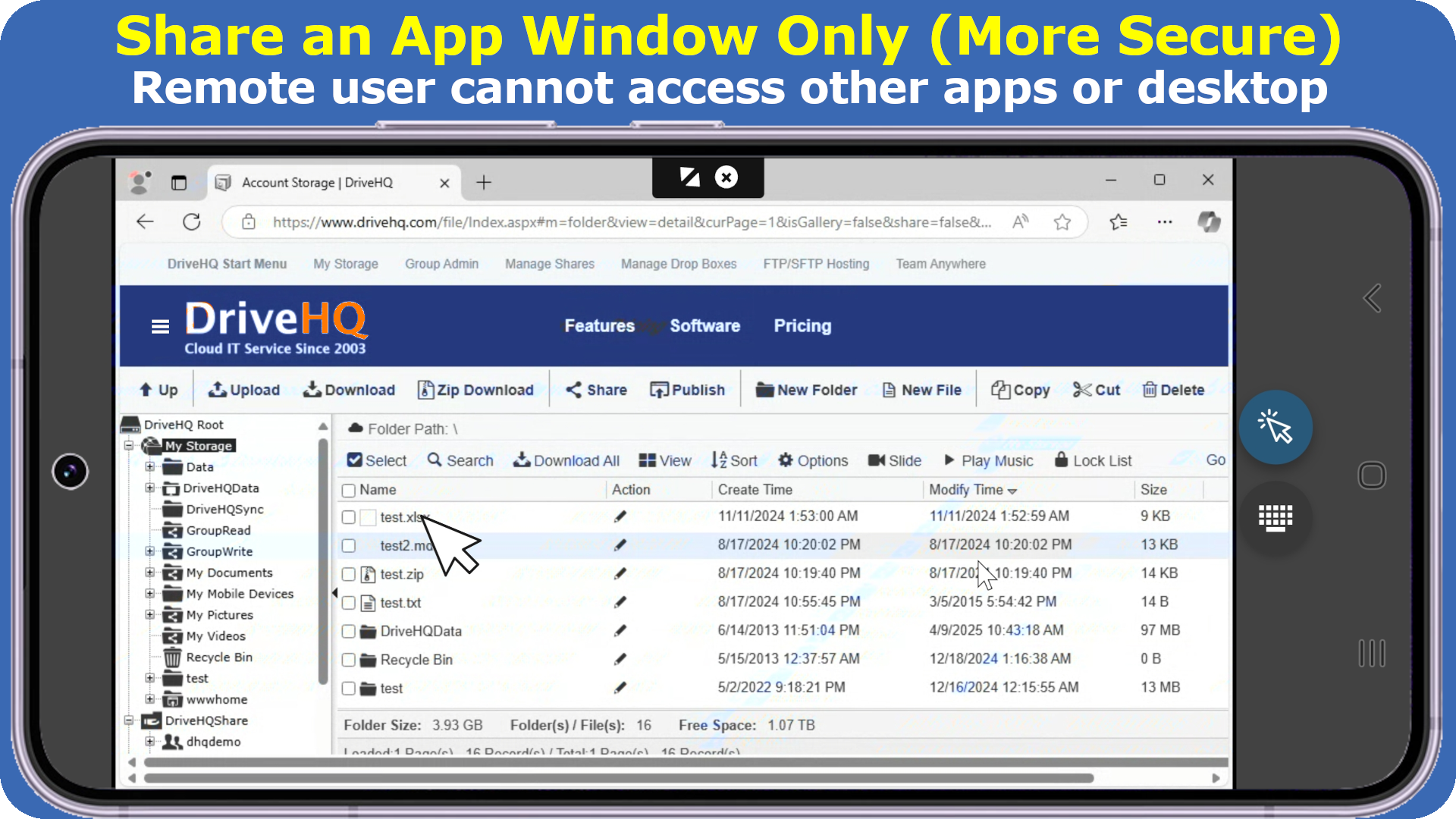Open the FTP/SFTP Hosting menu

pos(816,264)
